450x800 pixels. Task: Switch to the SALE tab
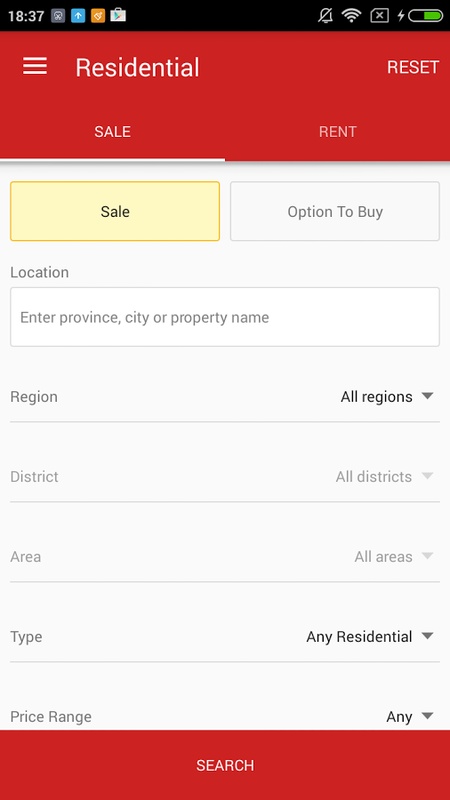[x=112, y=132]
